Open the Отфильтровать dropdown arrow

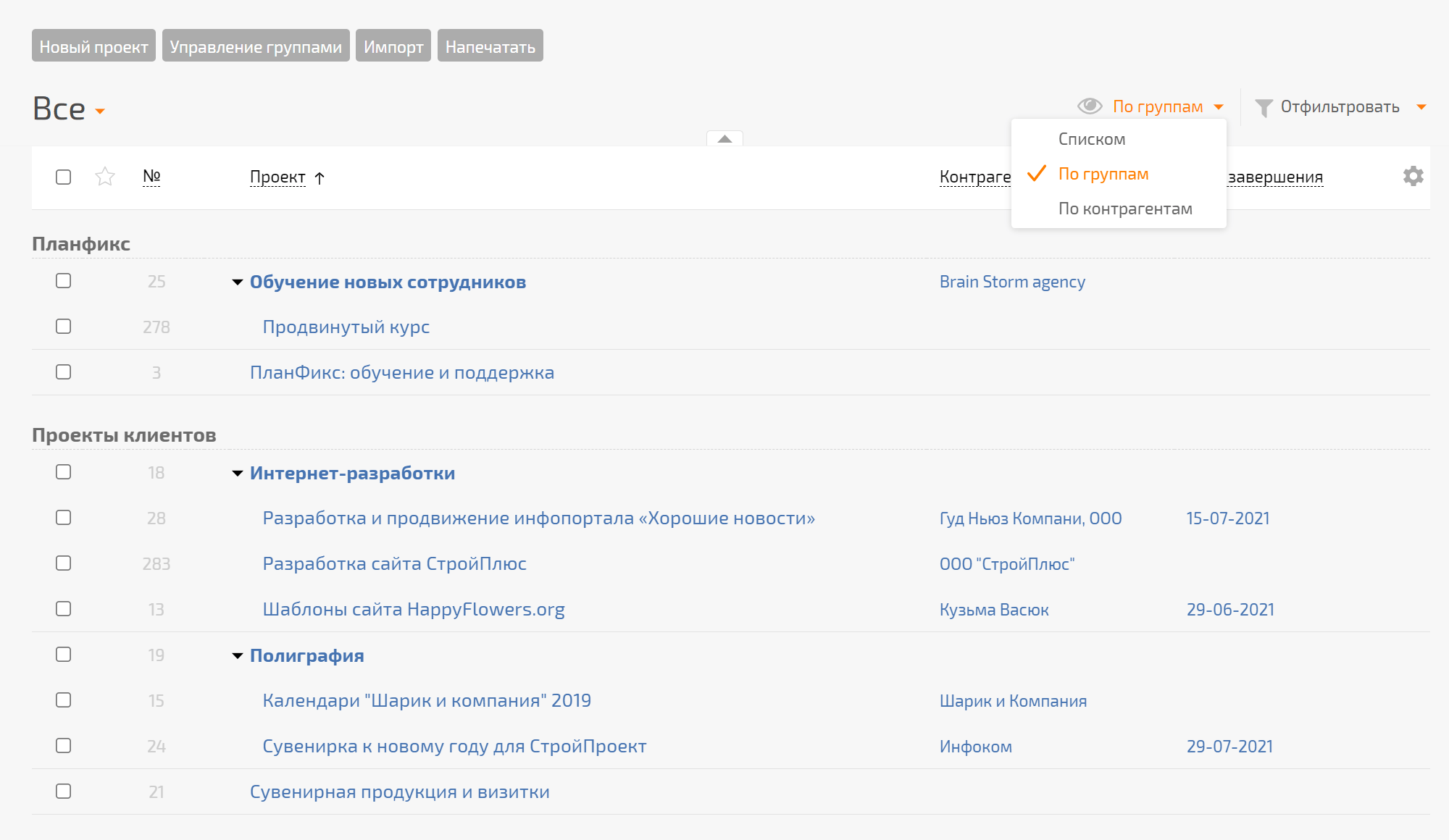point(1421,107)
